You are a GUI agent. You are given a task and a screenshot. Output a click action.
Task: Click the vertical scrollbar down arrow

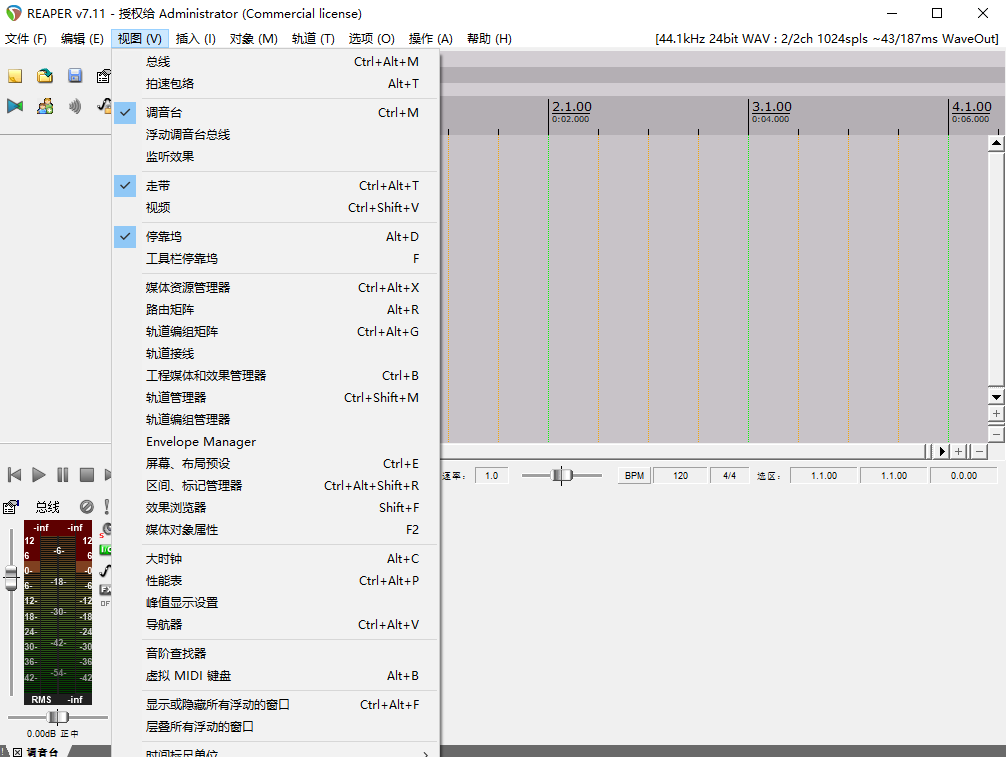[x=996, y=396]
